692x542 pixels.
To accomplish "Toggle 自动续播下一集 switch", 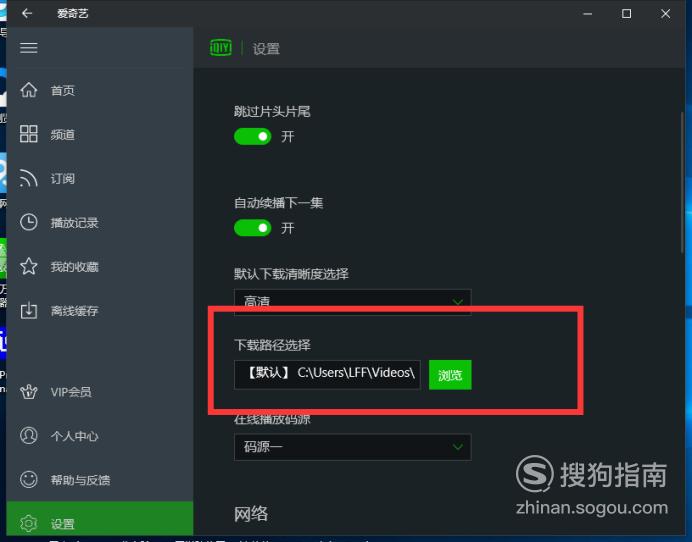I will coord(252,228).
